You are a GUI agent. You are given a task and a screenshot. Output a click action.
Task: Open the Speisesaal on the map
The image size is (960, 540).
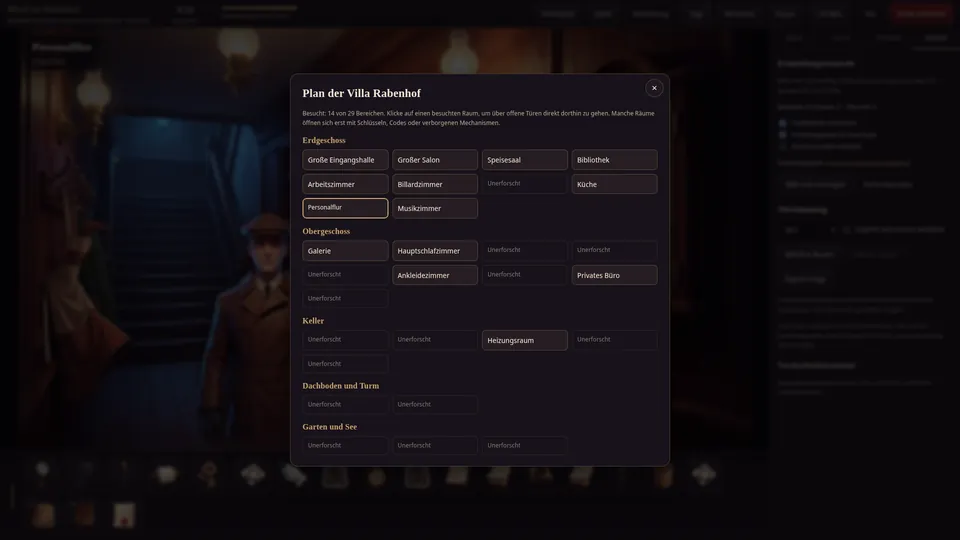525,160
